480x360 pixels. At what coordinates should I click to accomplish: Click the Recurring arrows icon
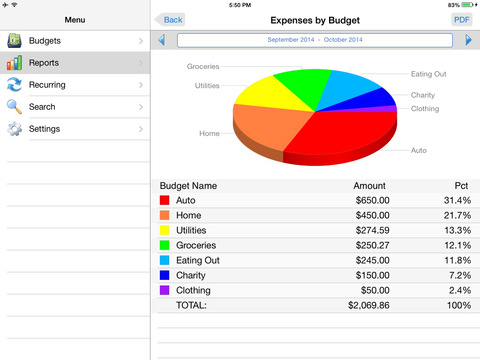click(x=14, y=85)
